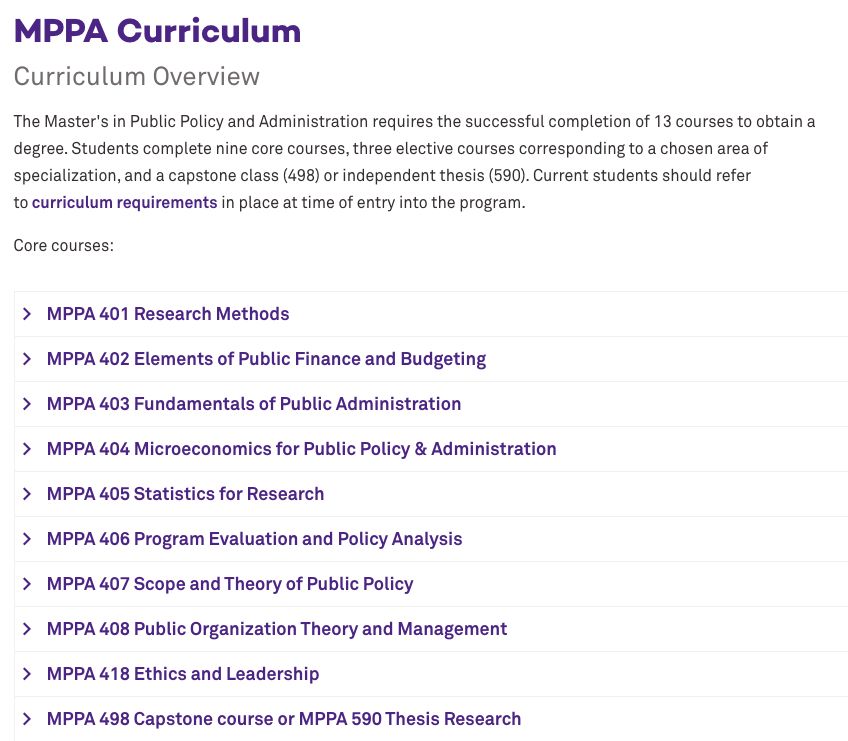
Task: Click the MPPA Curriculum page heading
Action: tap(157, 31)
